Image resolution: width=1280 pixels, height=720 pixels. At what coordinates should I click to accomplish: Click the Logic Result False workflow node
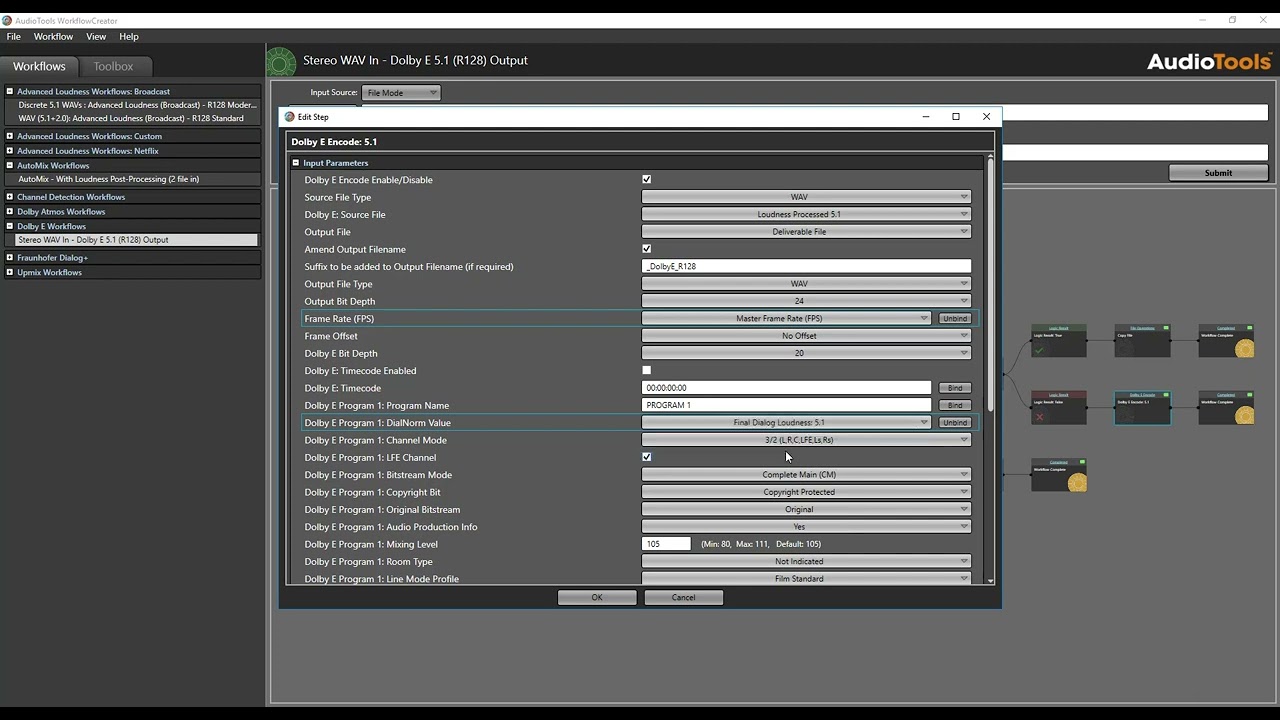pyautogui.click(x=1058, y=408)
